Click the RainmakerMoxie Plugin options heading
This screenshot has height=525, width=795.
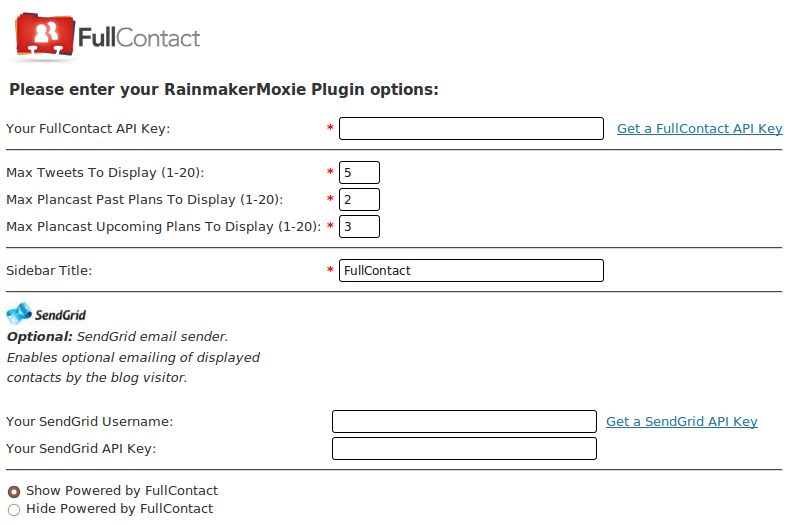click(224, 90)
